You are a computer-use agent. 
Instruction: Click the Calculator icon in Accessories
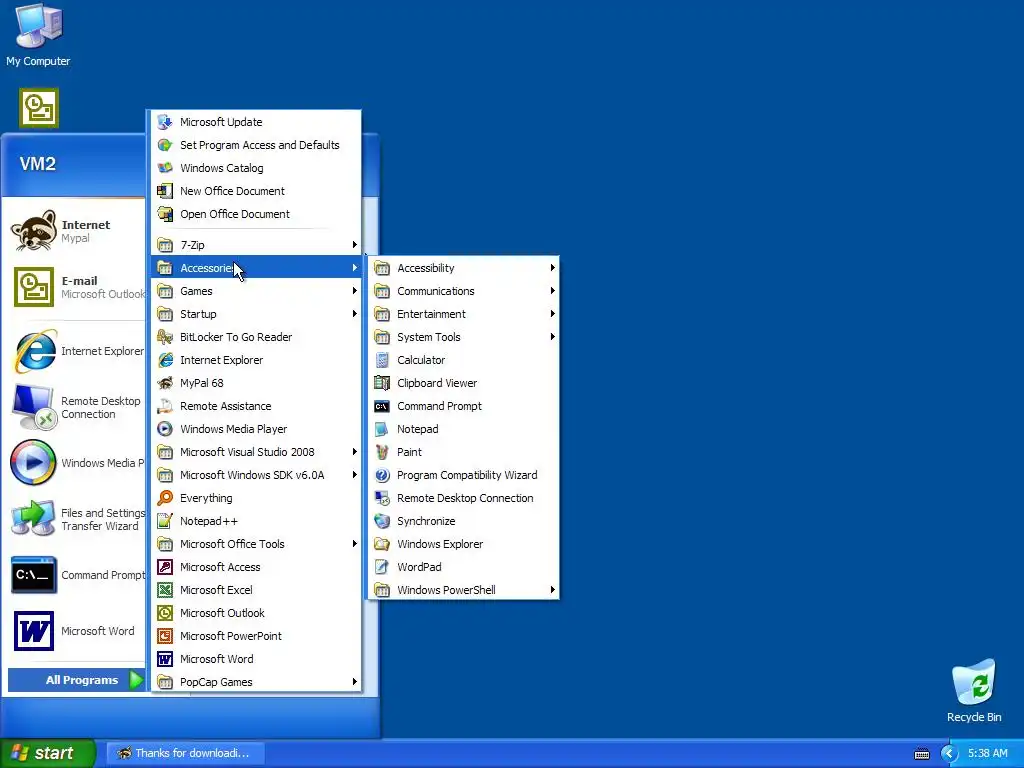(x=382, y=360)
